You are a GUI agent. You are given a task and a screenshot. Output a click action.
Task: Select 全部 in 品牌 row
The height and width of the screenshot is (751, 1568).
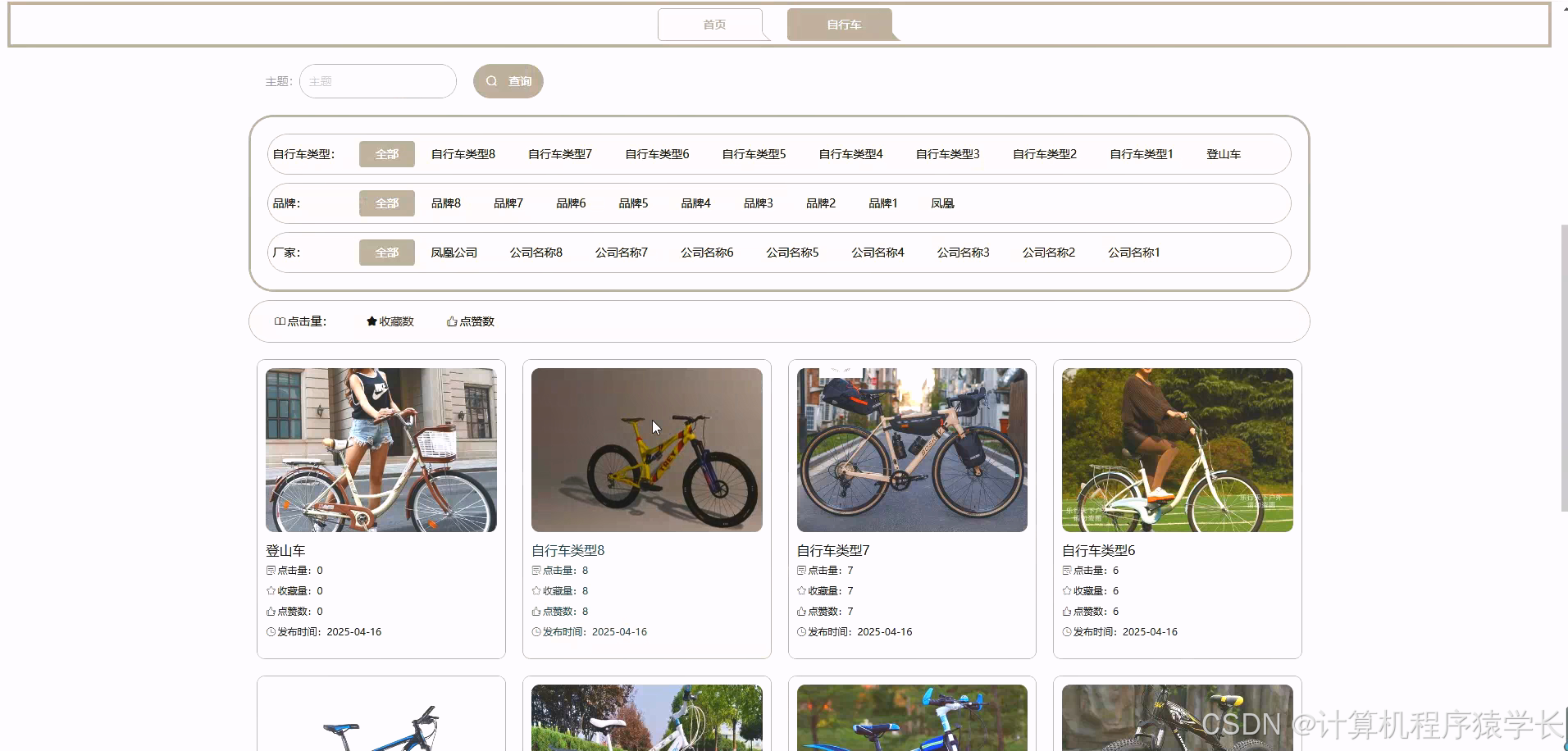coord(387,203)
